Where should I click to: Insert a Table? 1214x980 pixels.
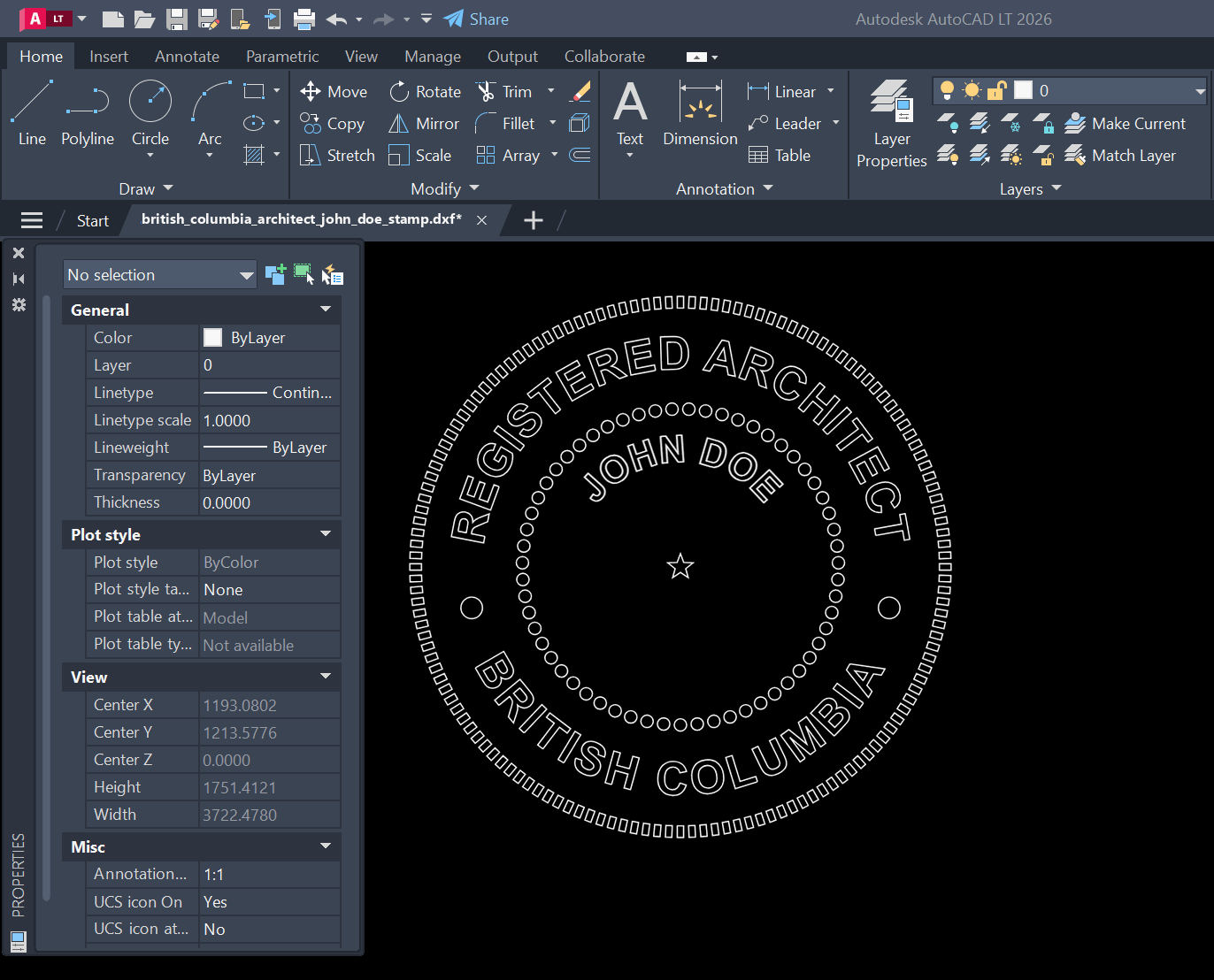tap(780, 155)
